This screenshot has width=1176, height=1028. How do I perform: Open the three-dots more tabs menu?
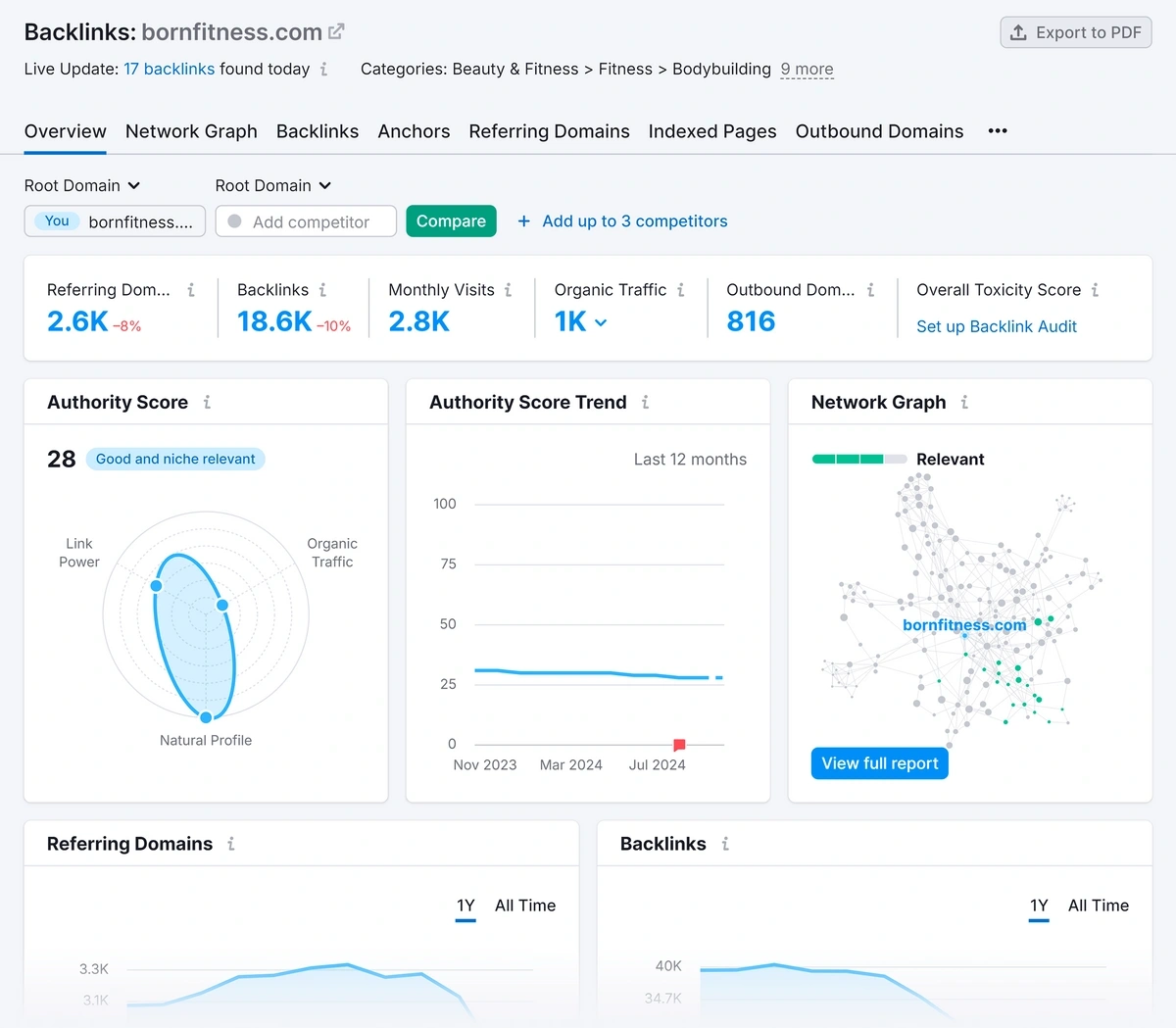coord(998,131)
